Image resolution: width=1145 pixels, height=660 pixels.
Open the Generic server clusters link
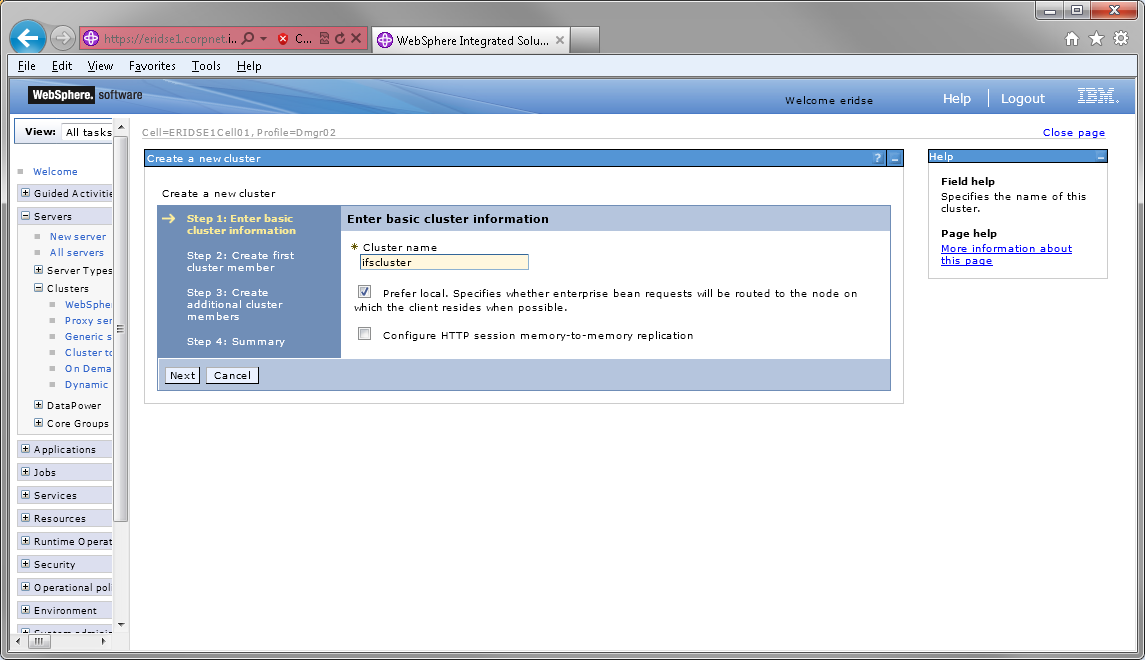(88, 337)
